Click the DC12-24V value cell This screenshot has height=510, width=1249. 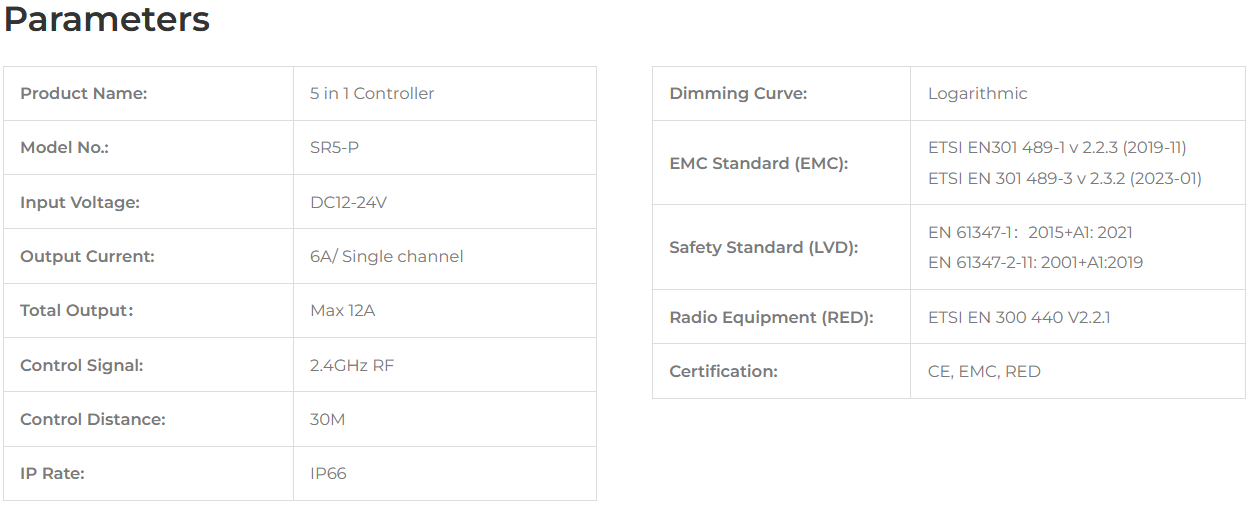[x=445, y=202]
